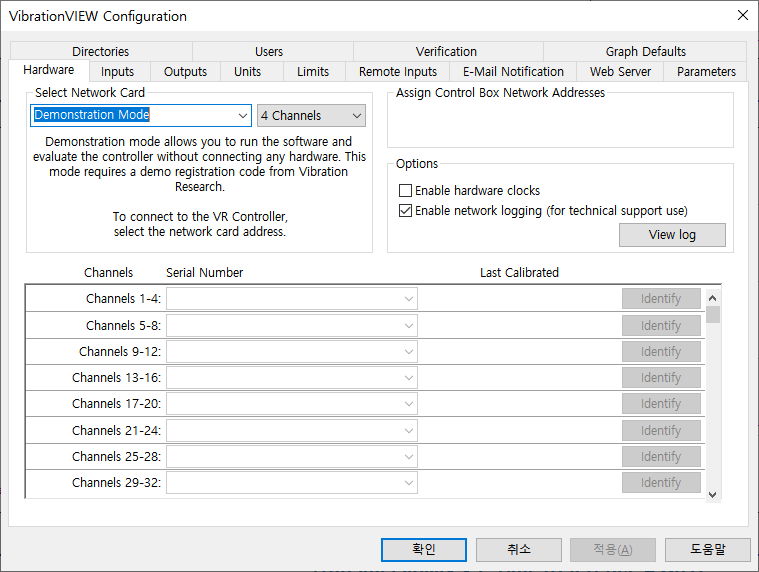The height and width of the screenshot is (572, 759).
Task: Open the 4 Channels dropdown
Action: pos(311,116)
